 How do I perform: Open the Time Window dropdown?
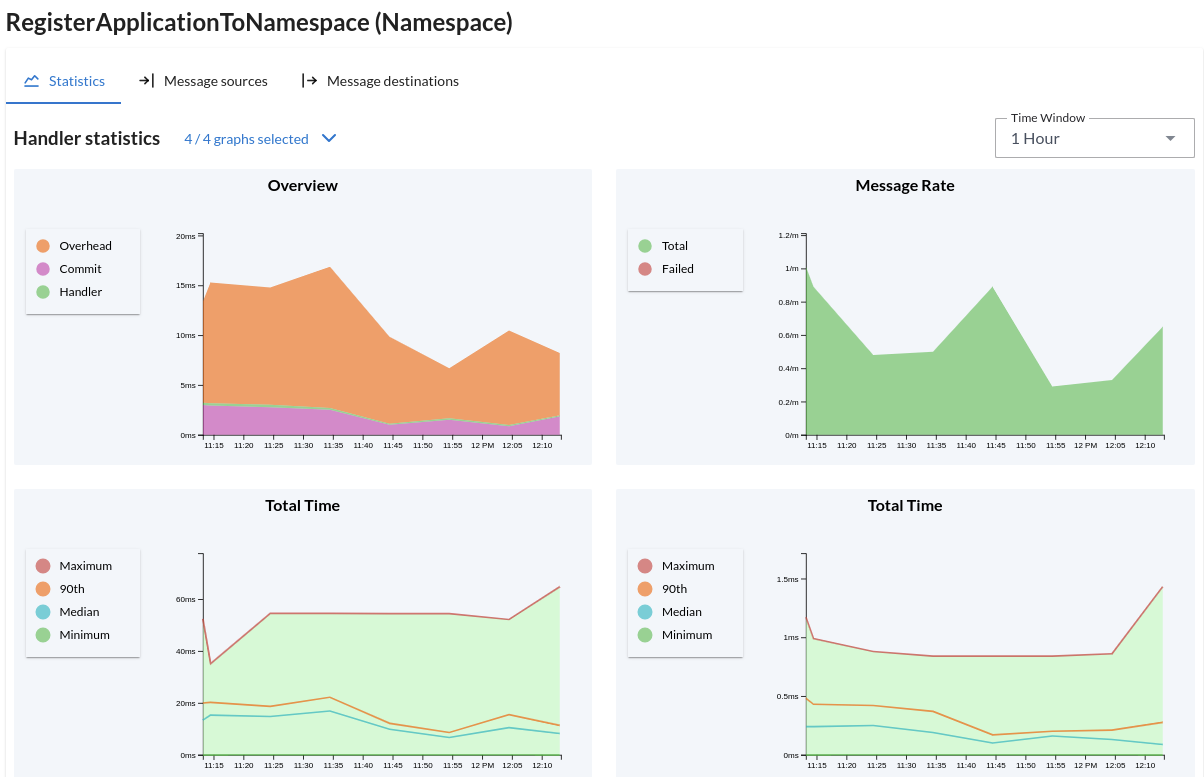pos(1094,137)
